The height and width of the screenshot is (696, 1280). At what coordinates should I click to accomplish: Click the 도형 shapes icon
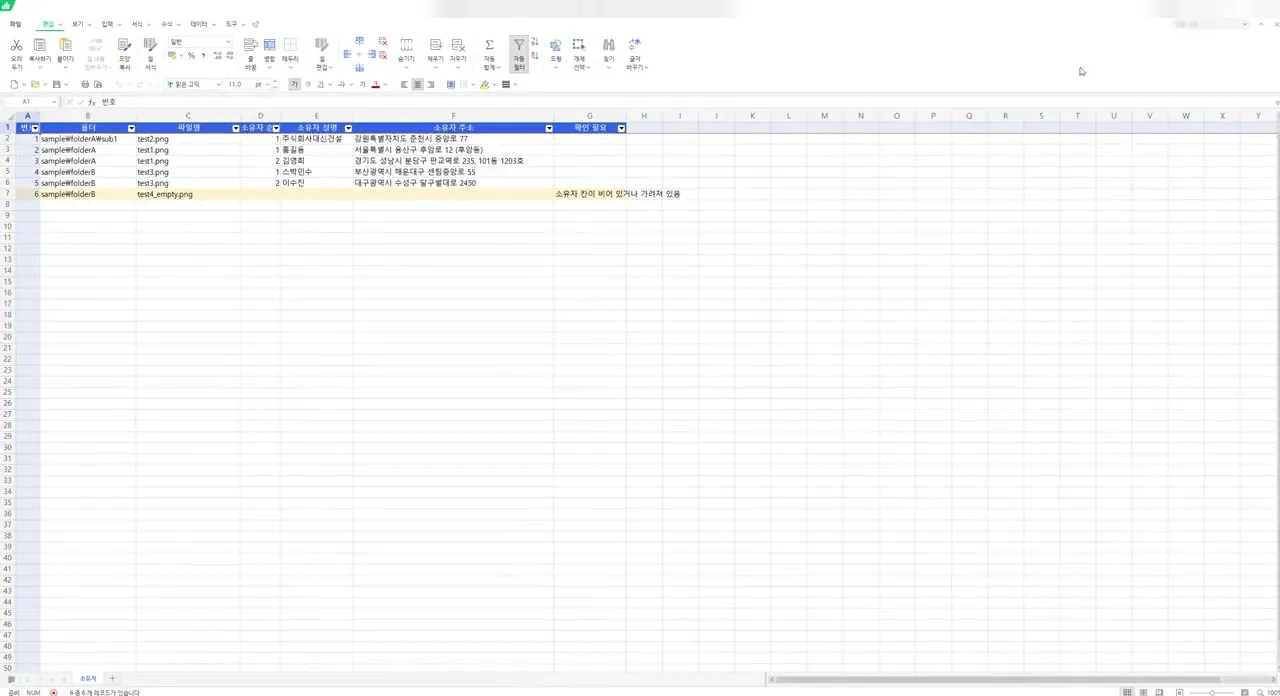click(x=556, y=45)
